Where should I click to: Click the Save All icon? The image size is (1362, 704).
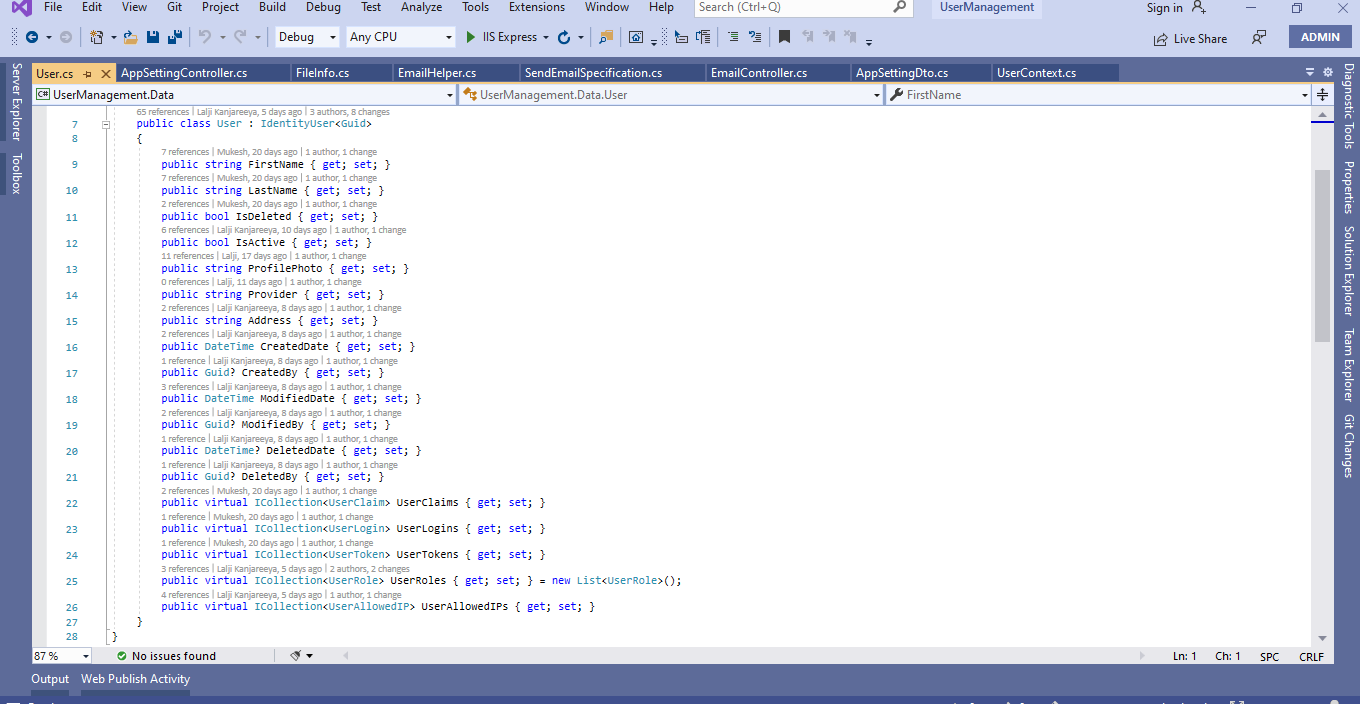pos(175,37)
